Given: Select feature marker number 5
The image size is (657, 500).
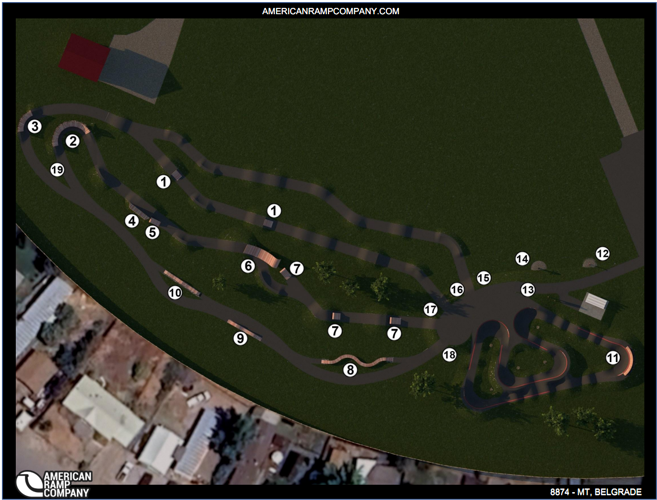Looking at the screenshot, I should point(152,232).
